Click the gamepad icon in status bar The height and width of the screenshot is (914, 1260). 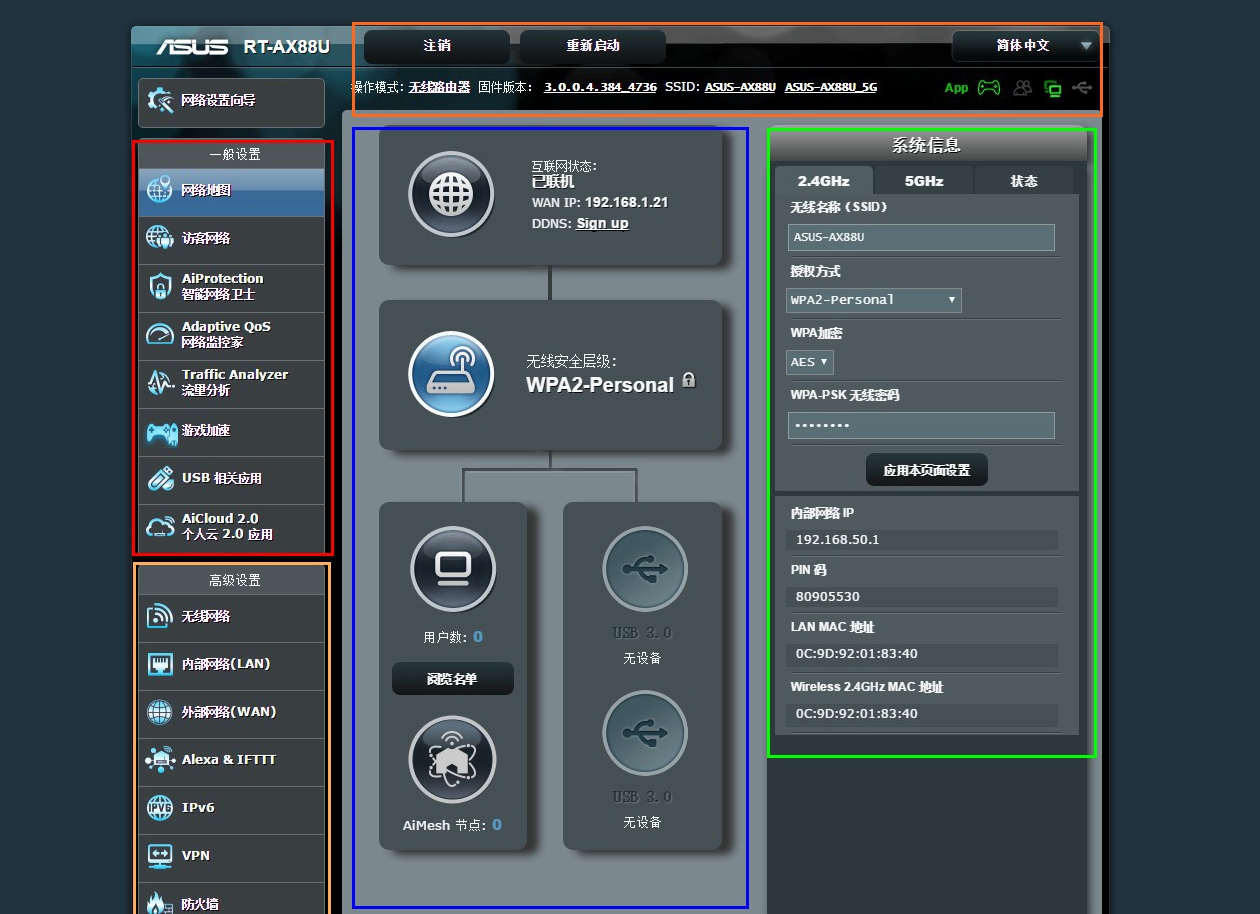click(x=988, y=88)
